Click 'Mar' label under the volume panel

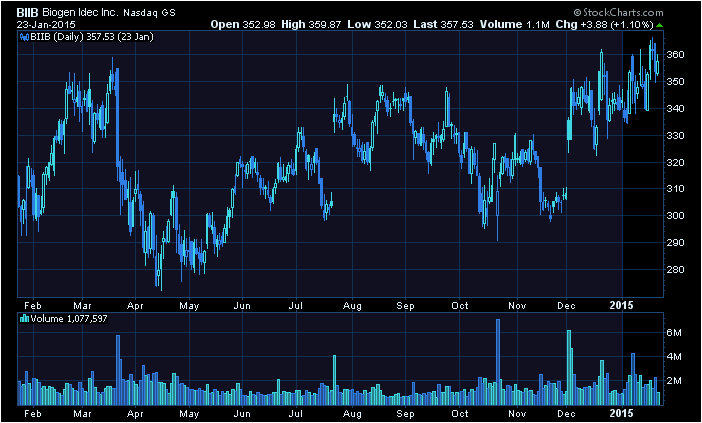[x=82, y=414]
